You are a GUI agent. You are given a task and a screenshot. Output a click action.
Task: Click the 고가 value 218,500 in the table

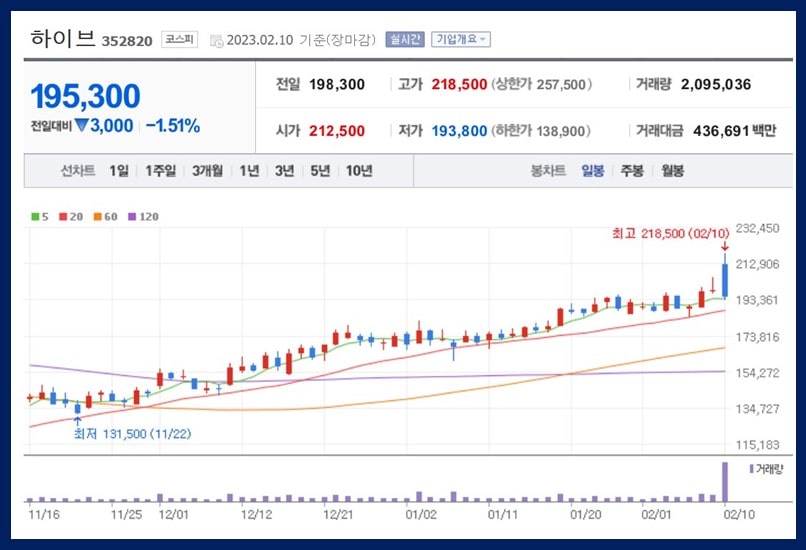(x=459, y=84)
